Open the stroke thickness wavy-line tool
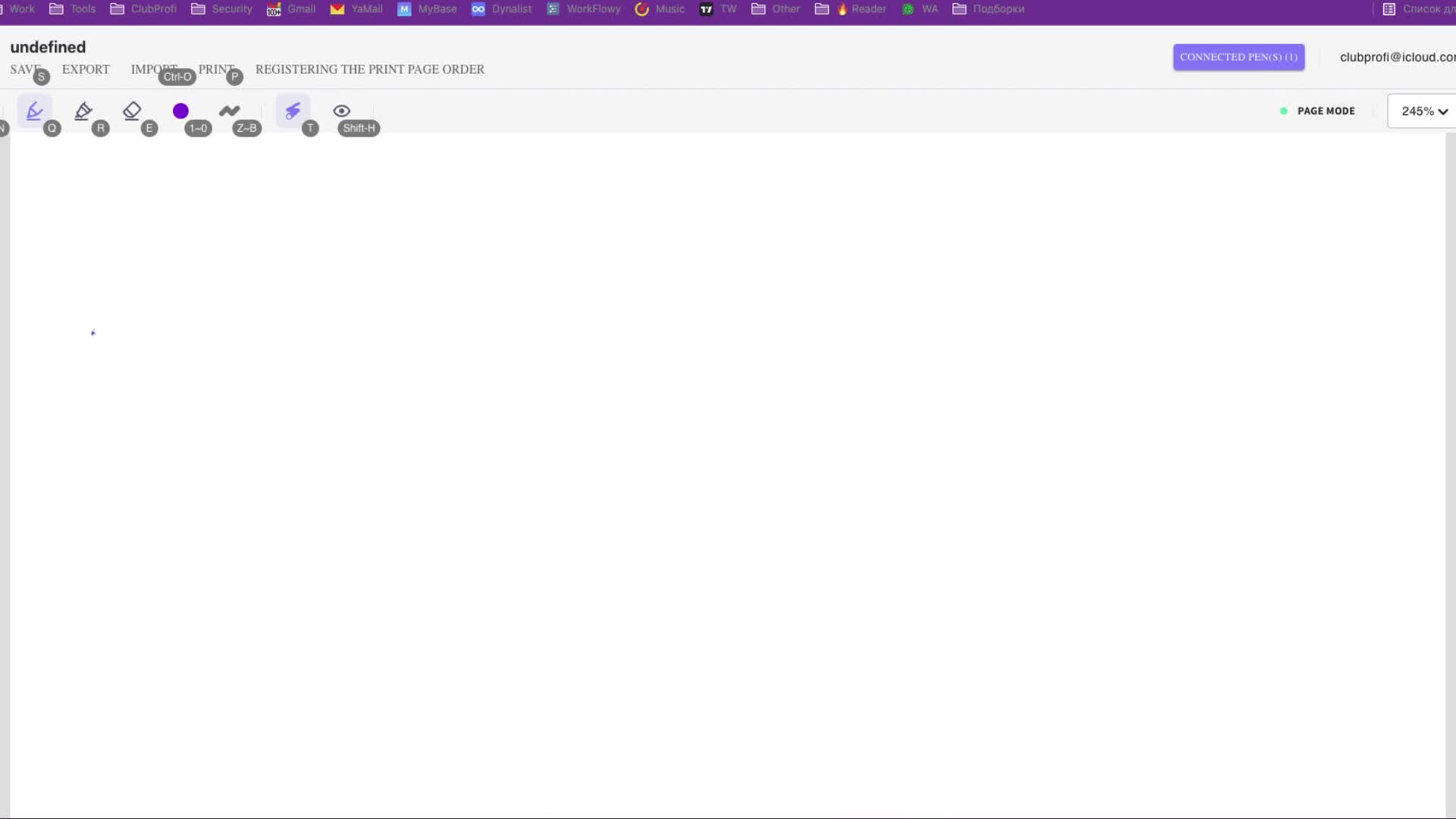This screenshot has height=819, width=1456. point(229,111)
